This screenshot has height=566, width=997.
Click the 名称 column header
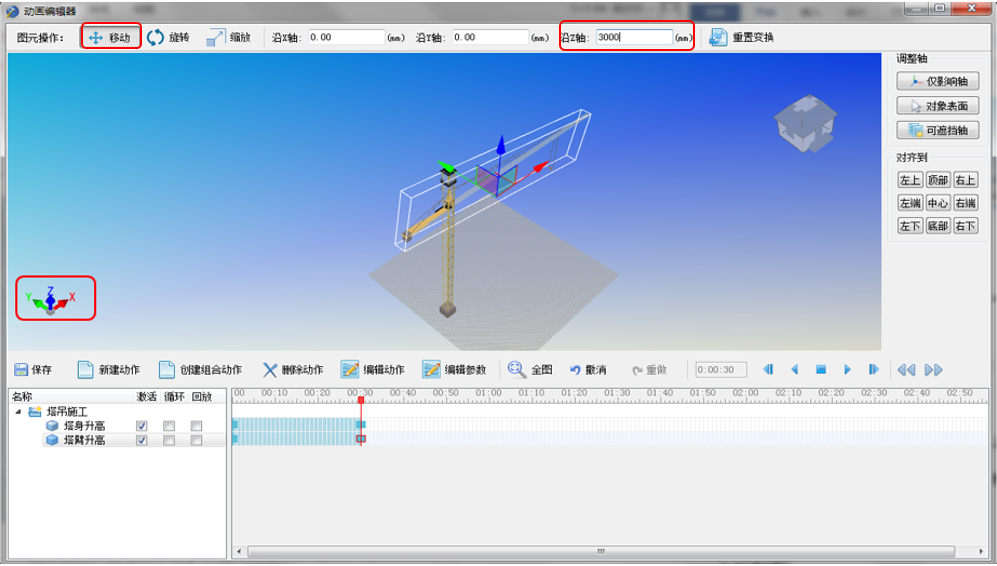click(x=22, y=397)
